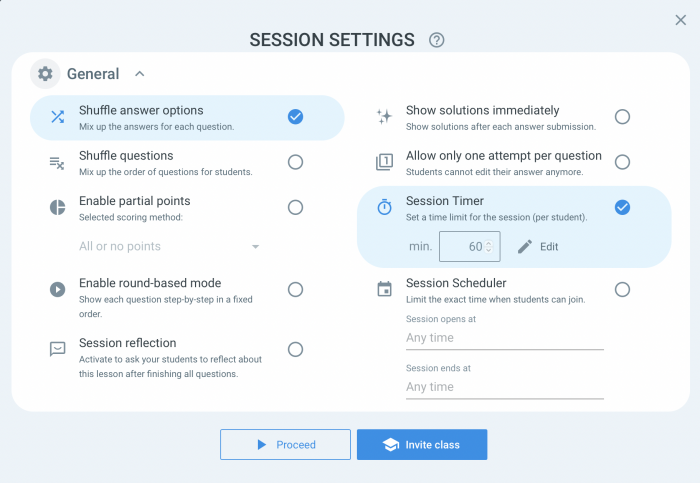Collapse the General section chevron
Screen dimensions: 700x483
[140, 74]
